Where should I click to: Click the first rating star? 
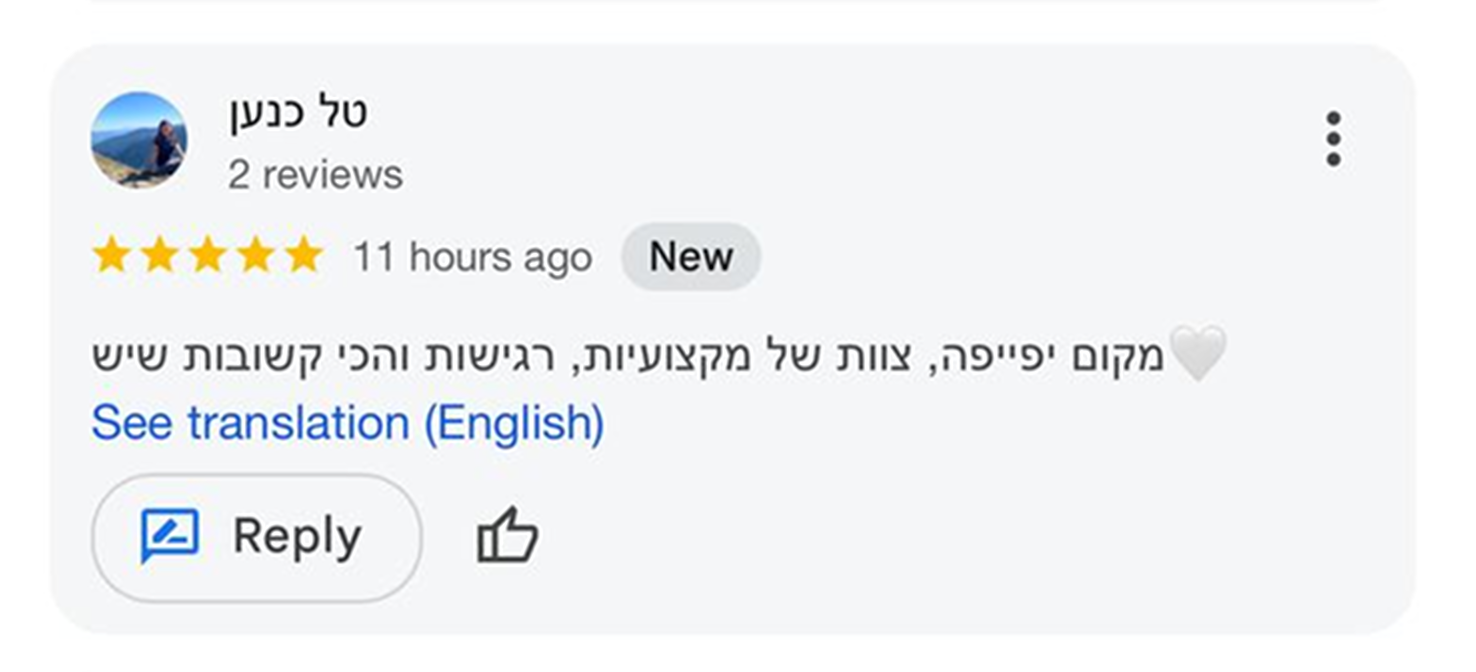(110, 256)
